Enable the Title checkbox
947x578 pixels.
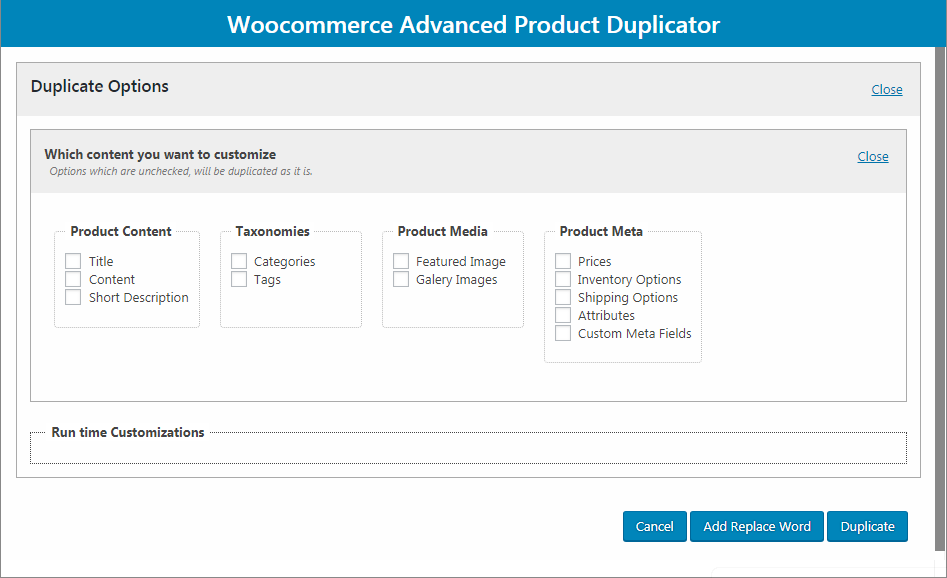coord(73,261)
